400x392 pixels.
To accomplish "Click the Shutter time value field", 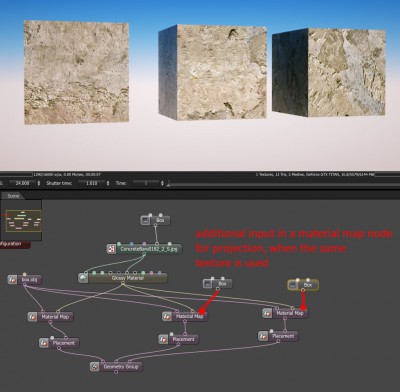I will point(92,183).
